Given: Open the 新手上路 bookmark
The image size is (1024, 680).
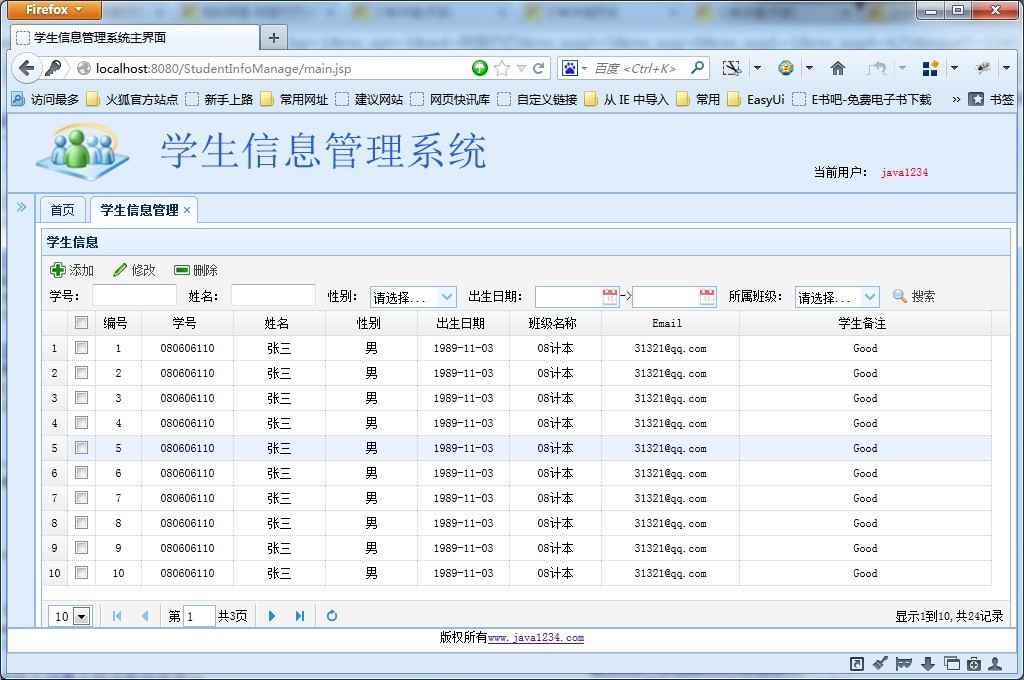Looking at the screenshot, I should click(x=219, y=99).
